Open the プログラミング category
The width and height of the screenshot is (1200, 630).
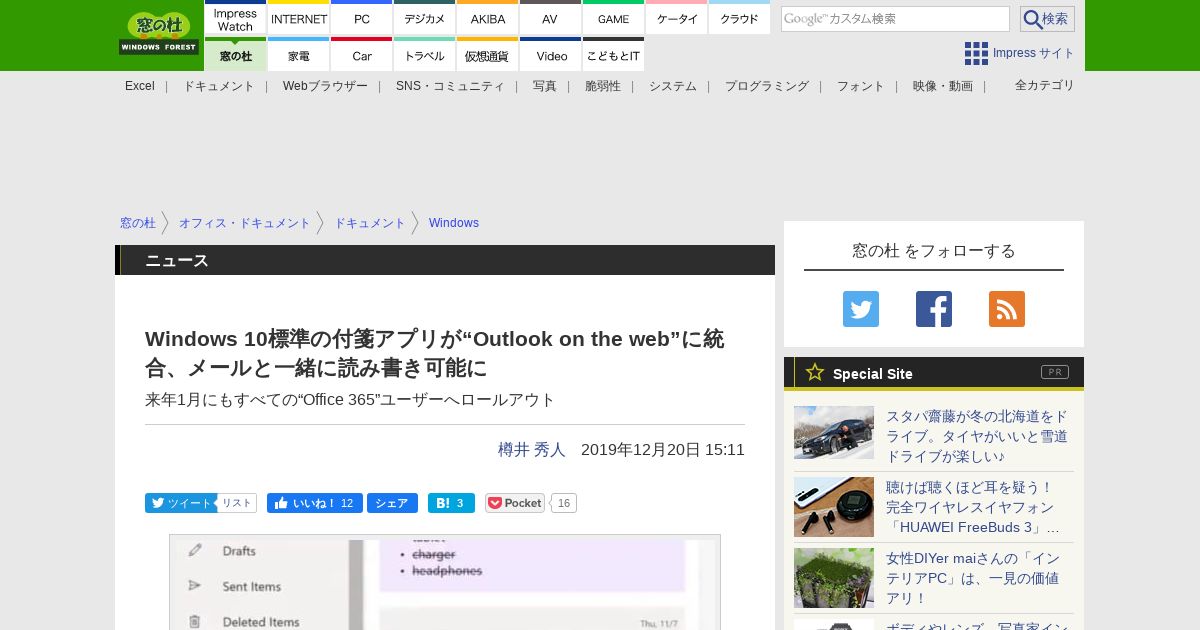point(767,86)
